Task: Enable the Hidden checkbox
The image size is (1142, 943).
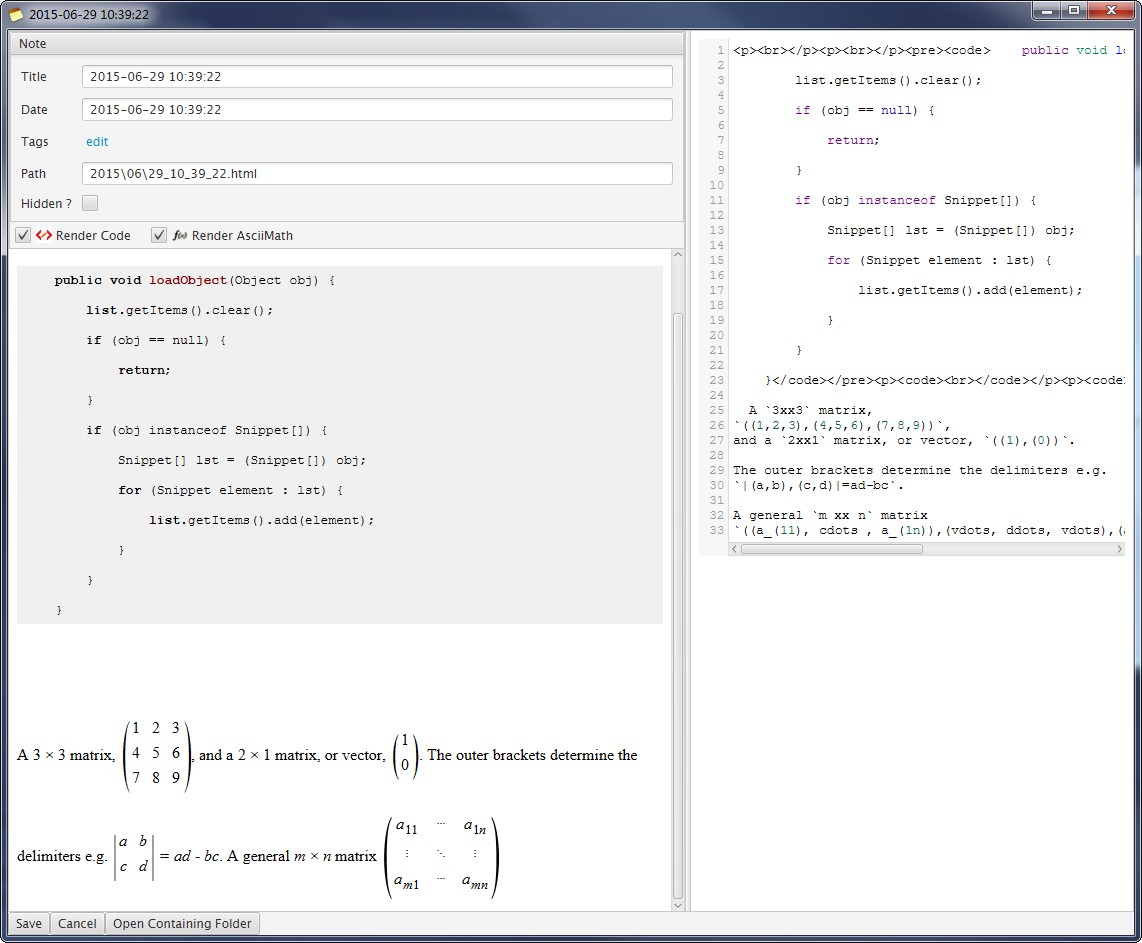Action: coord(90,204)
